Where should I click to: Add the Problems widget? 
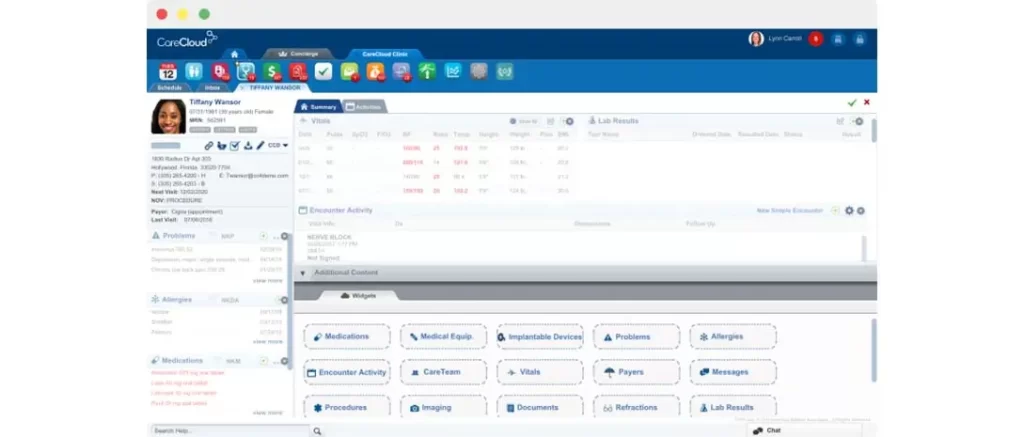click(x=636, y=336)
